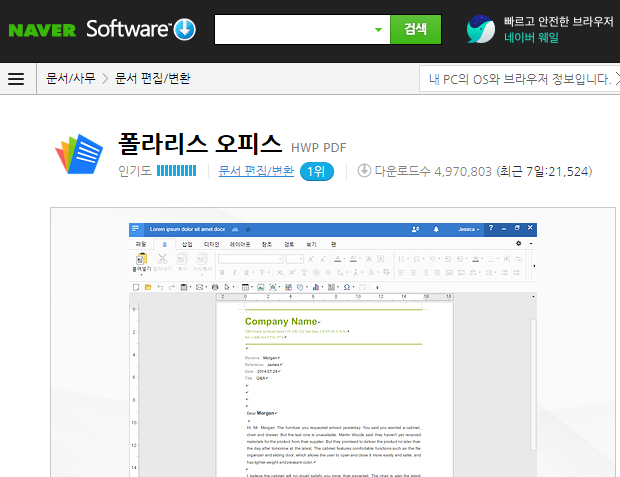Click the Company Name heading in the preview
The width and height of the screenshot is (620, 477).
tap(282, 322)
